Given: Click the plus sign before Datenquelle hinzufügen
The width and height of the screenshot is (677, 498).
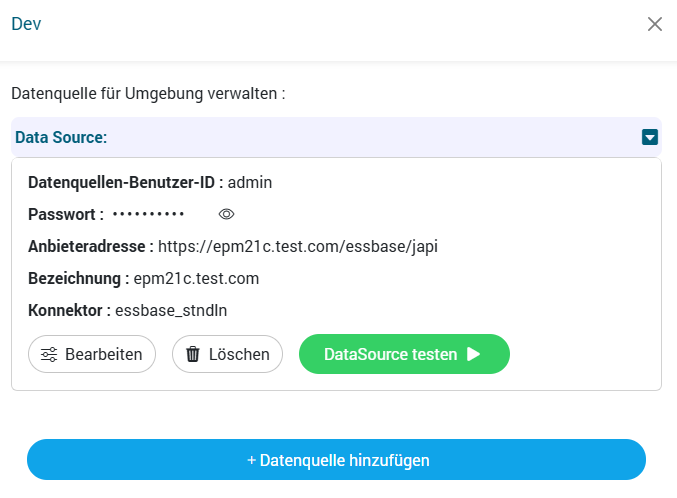Looking at the screenshot, I should pyautogui.click(x=251, y=460).
